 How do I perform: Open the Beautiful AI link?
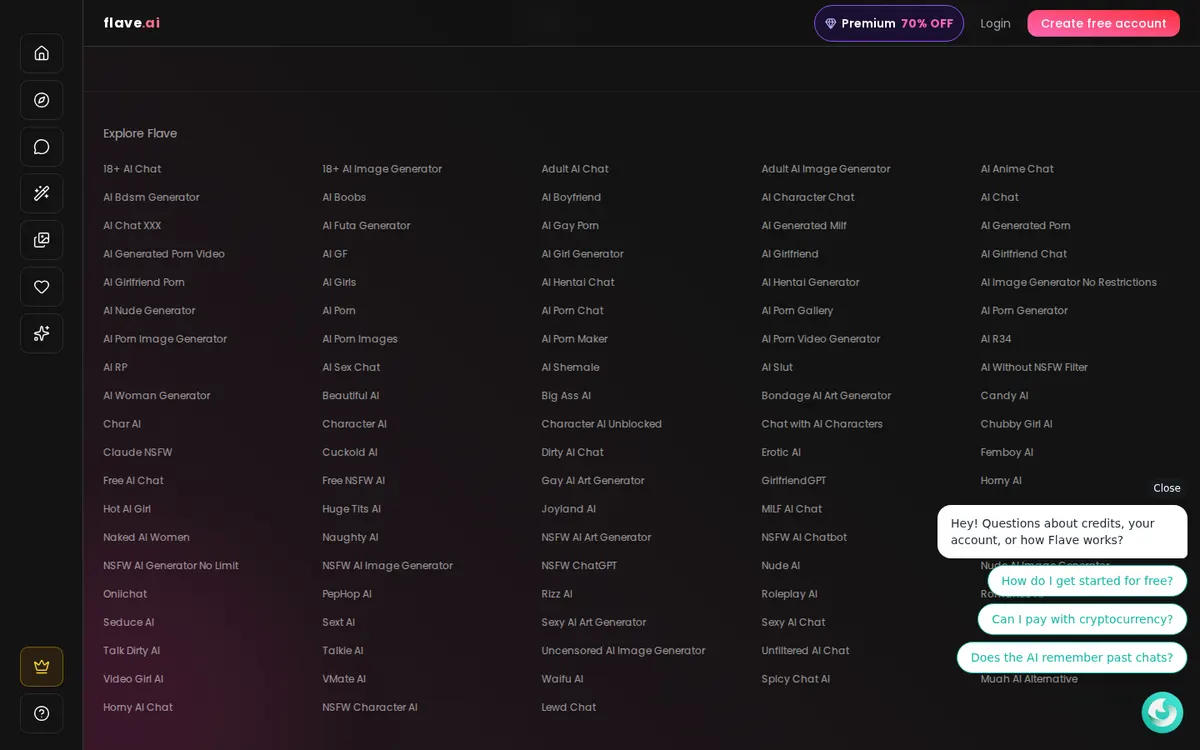(x=351, y=396)
